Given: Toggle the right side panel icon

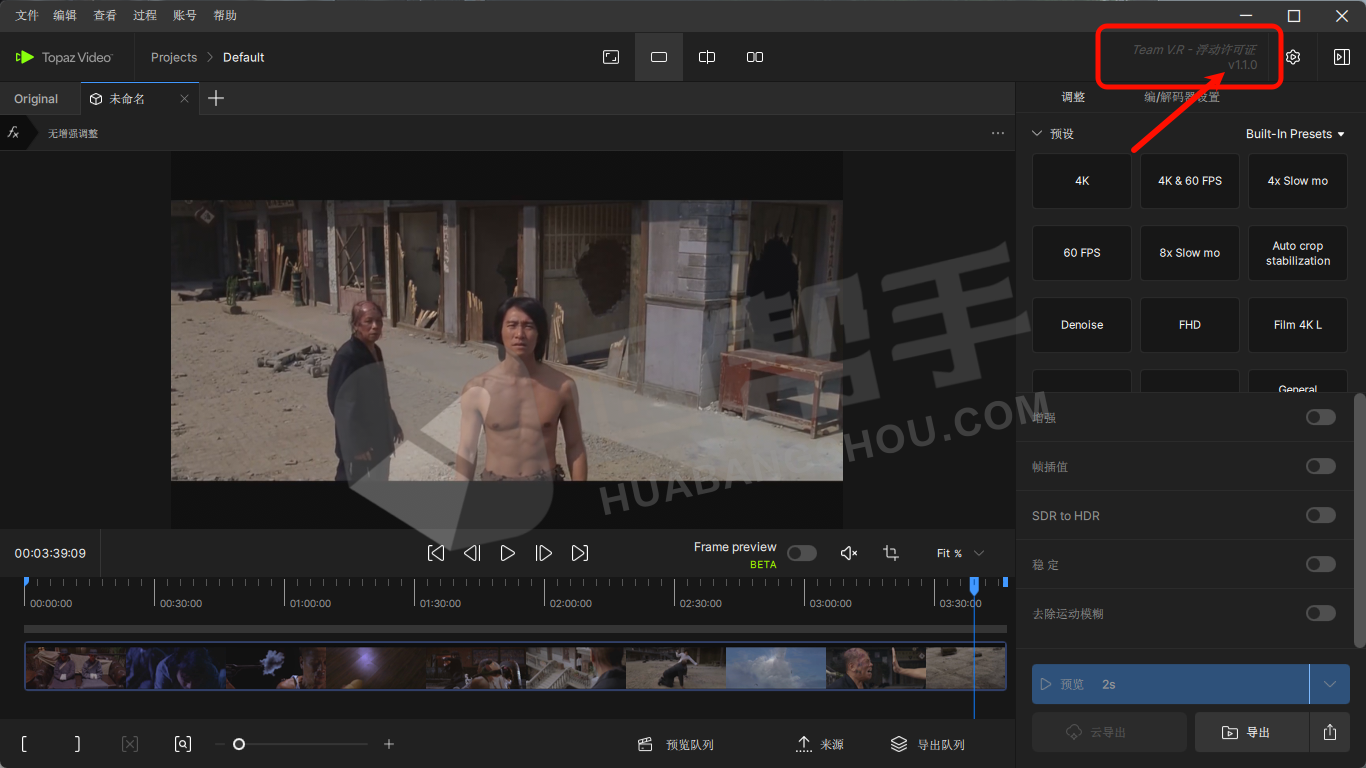Looking at the screenshot, I should (x=1341, y=57).
